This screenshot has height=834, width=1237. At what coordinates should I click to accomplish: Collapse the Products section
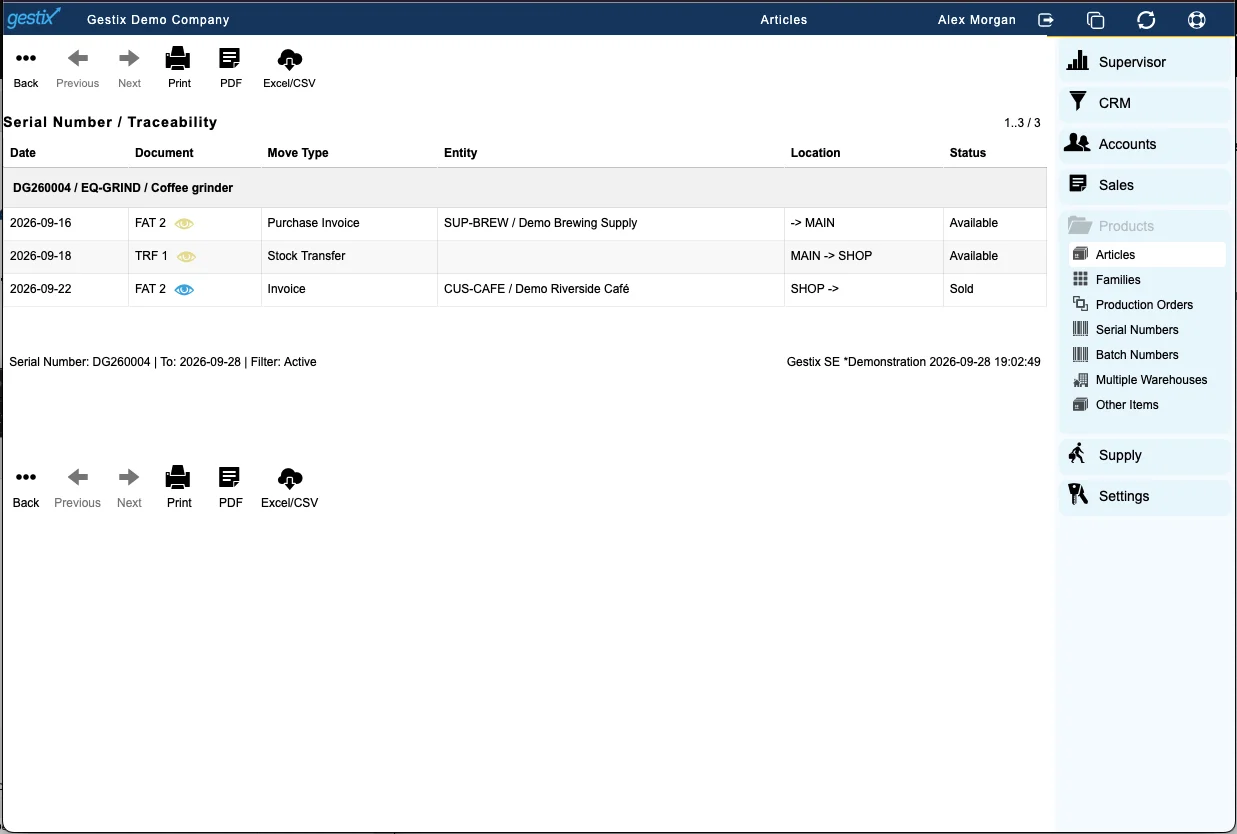coord(1144,226)
